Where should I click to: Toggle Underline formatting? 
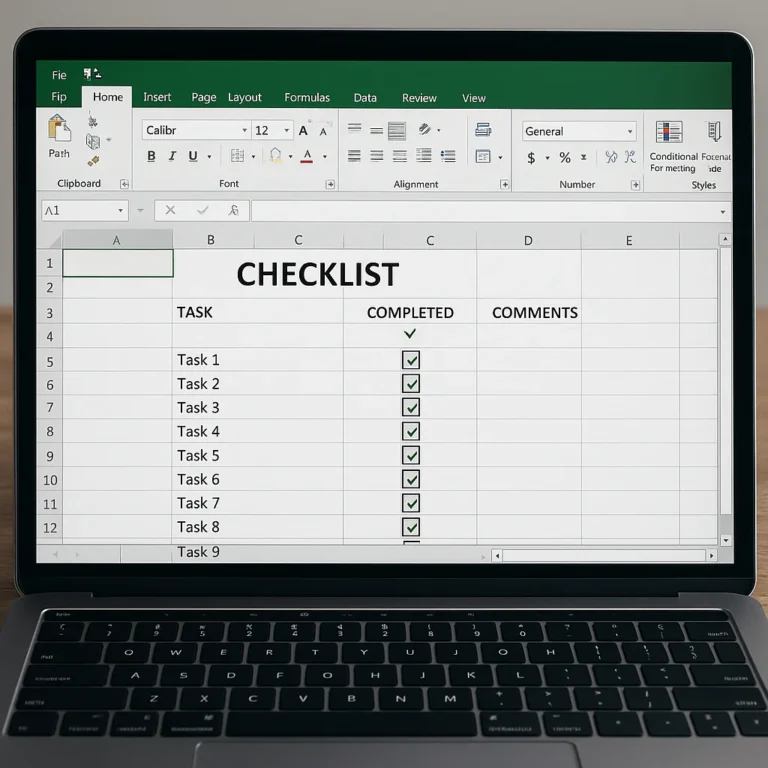coord(193,156)
